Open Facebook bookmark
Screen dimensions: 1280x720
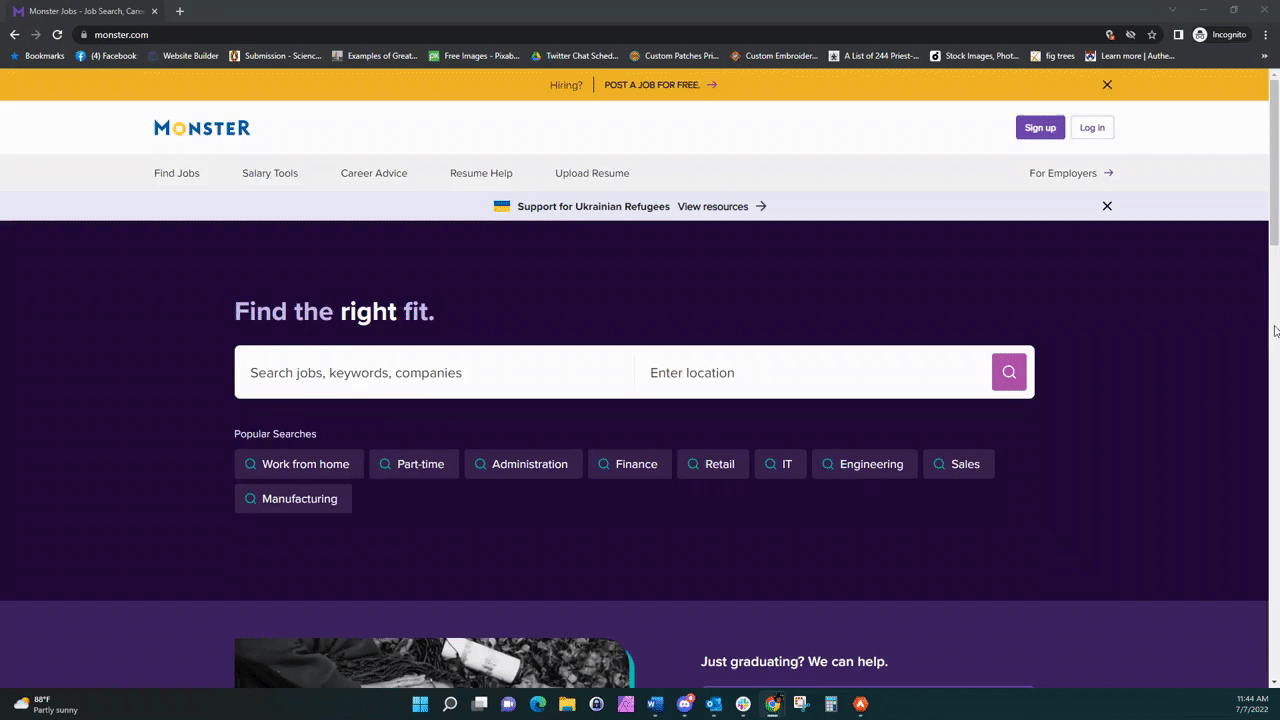pyautogui.click(x=107, y=56)
